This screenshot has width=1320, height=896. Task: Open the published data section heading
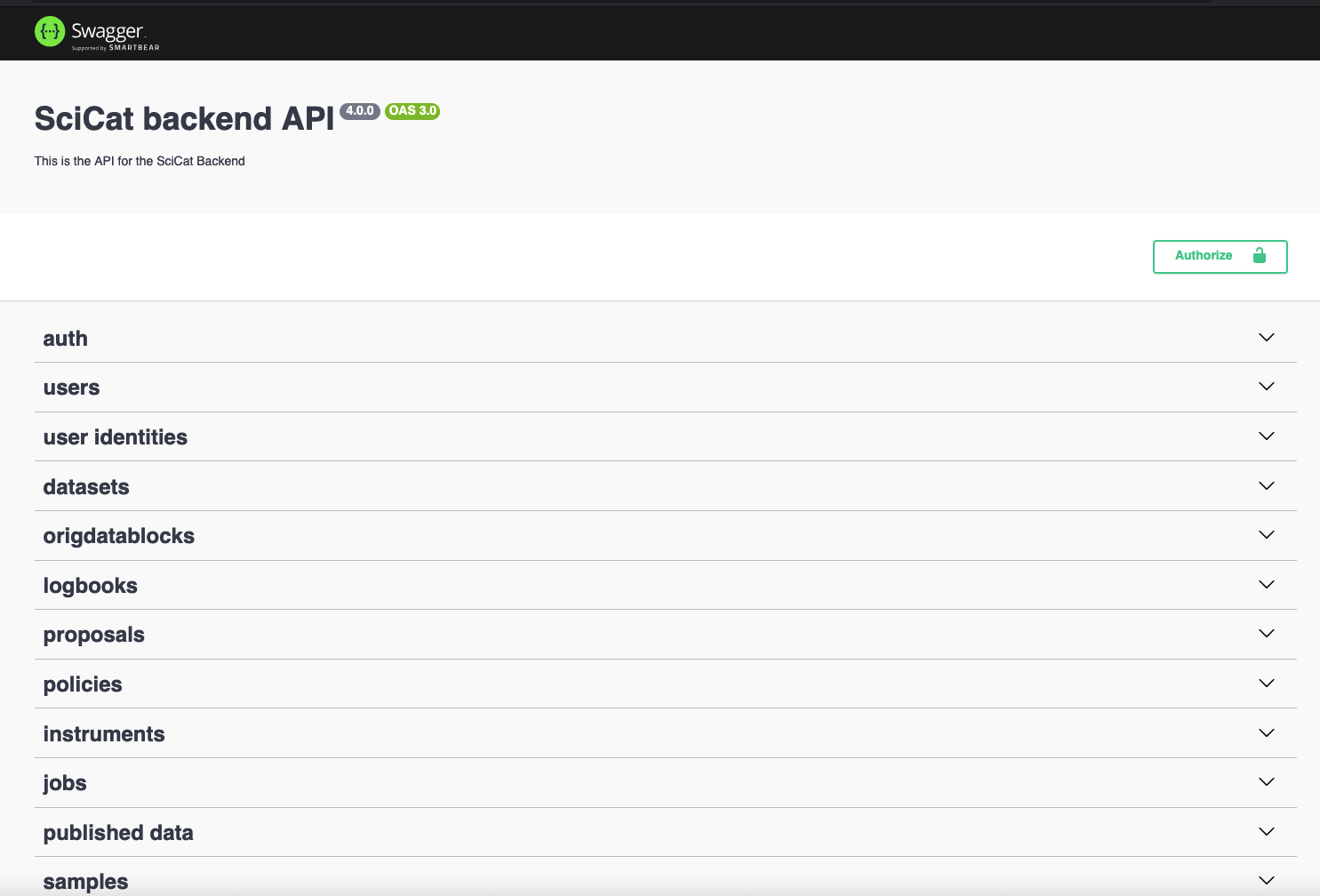[118, 833]
